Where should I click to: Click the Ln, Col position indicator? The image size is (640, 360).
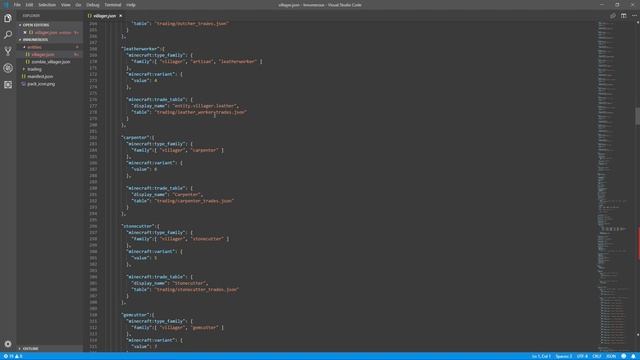click(541, 356)
